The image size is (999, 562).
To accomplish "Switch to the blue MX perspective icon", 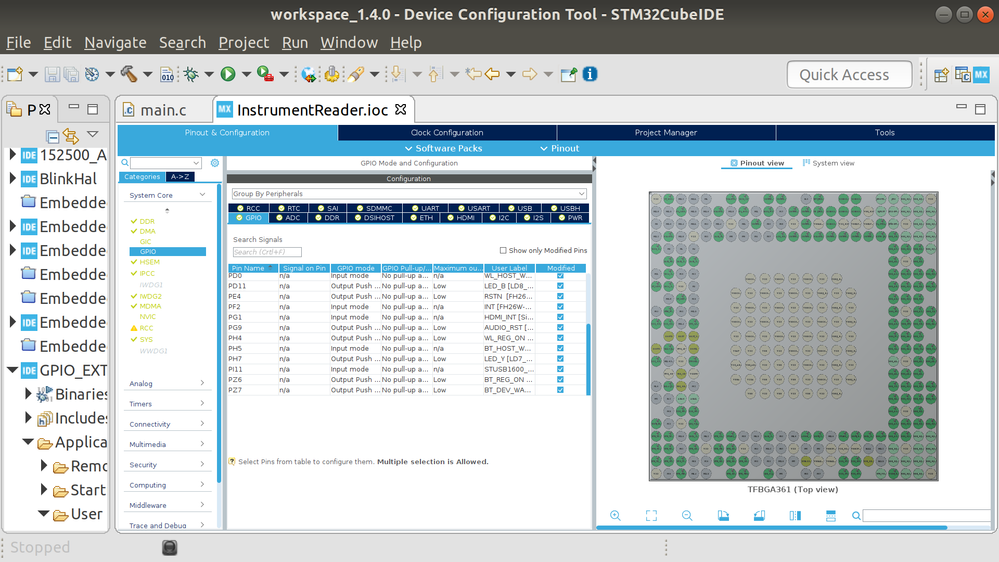I will pos(981,75).
